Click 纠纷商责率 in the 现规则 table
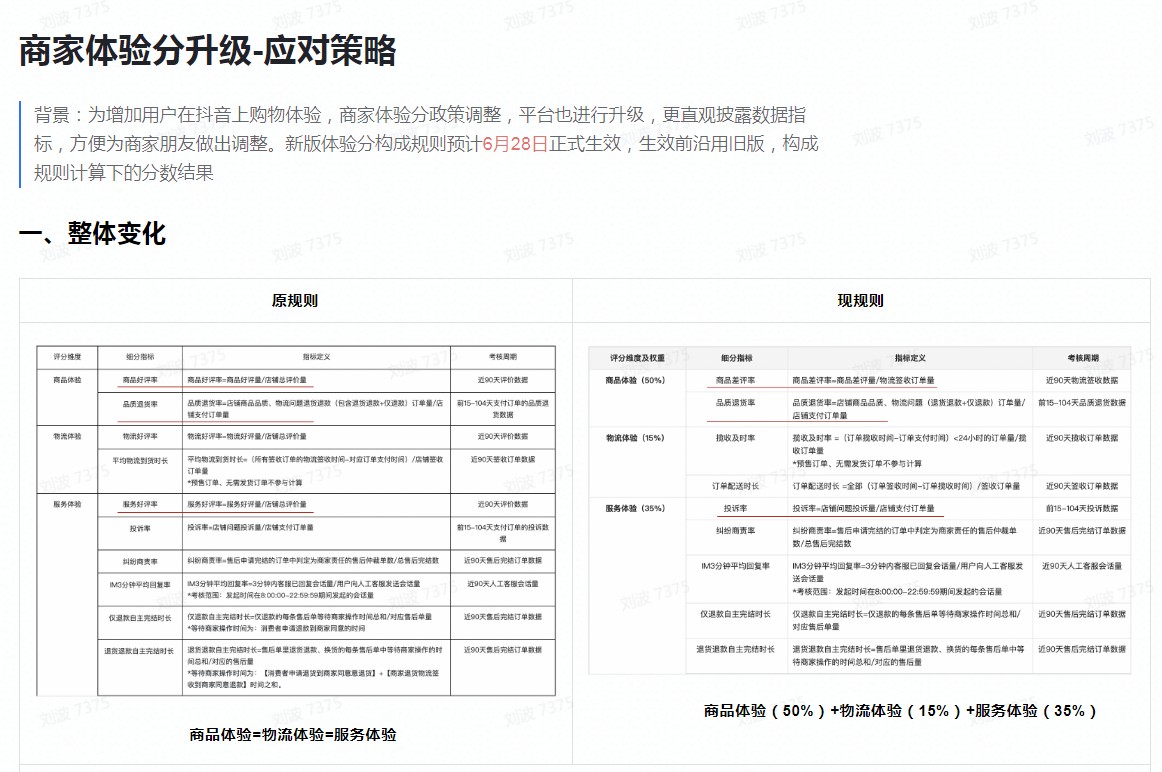The height and width of the screenshot is (772, 1162). (x=735, y=531)
